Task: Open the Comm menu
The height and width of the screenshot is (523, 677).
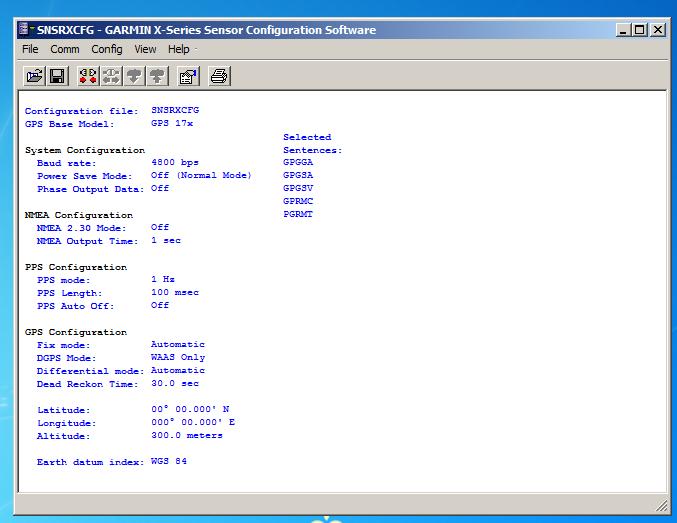Action: click(x=65, y=49)
